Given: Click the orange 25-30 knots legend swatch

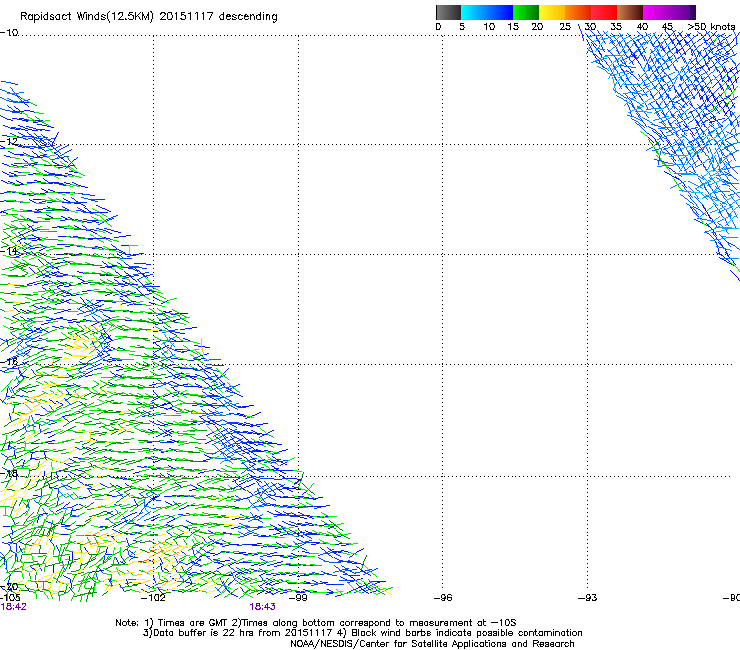Looking at the screenshot, I should pos(578,12).
